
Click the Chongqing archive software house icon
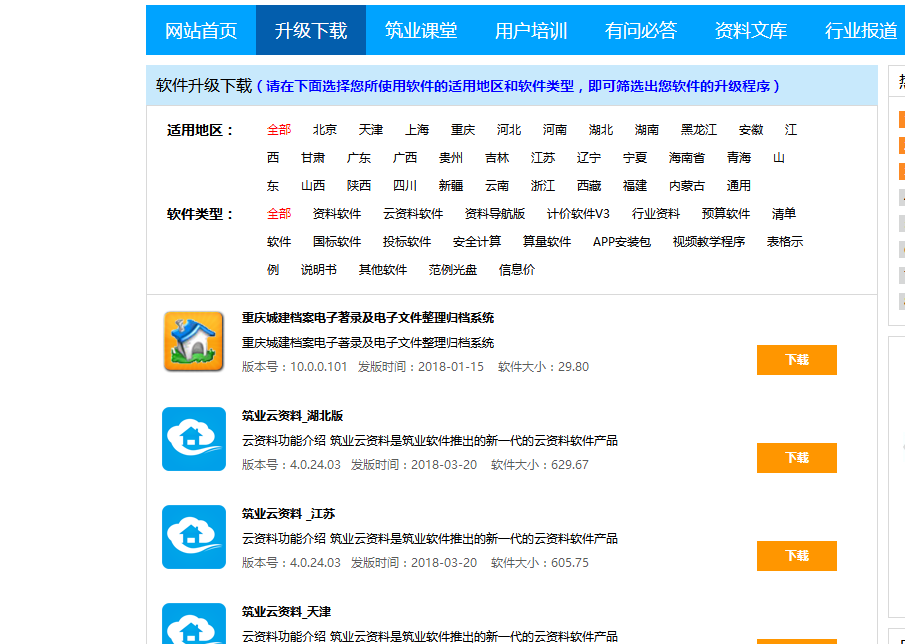[194, 341]
